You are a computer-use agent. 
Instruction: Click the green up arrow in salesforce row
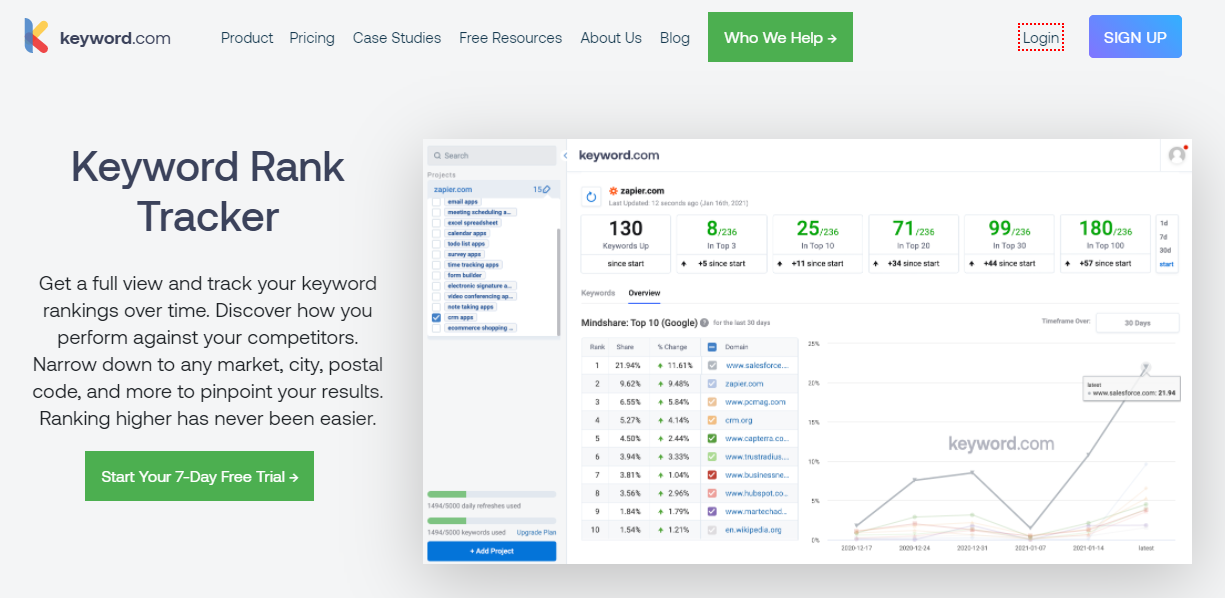click(660, 366)
